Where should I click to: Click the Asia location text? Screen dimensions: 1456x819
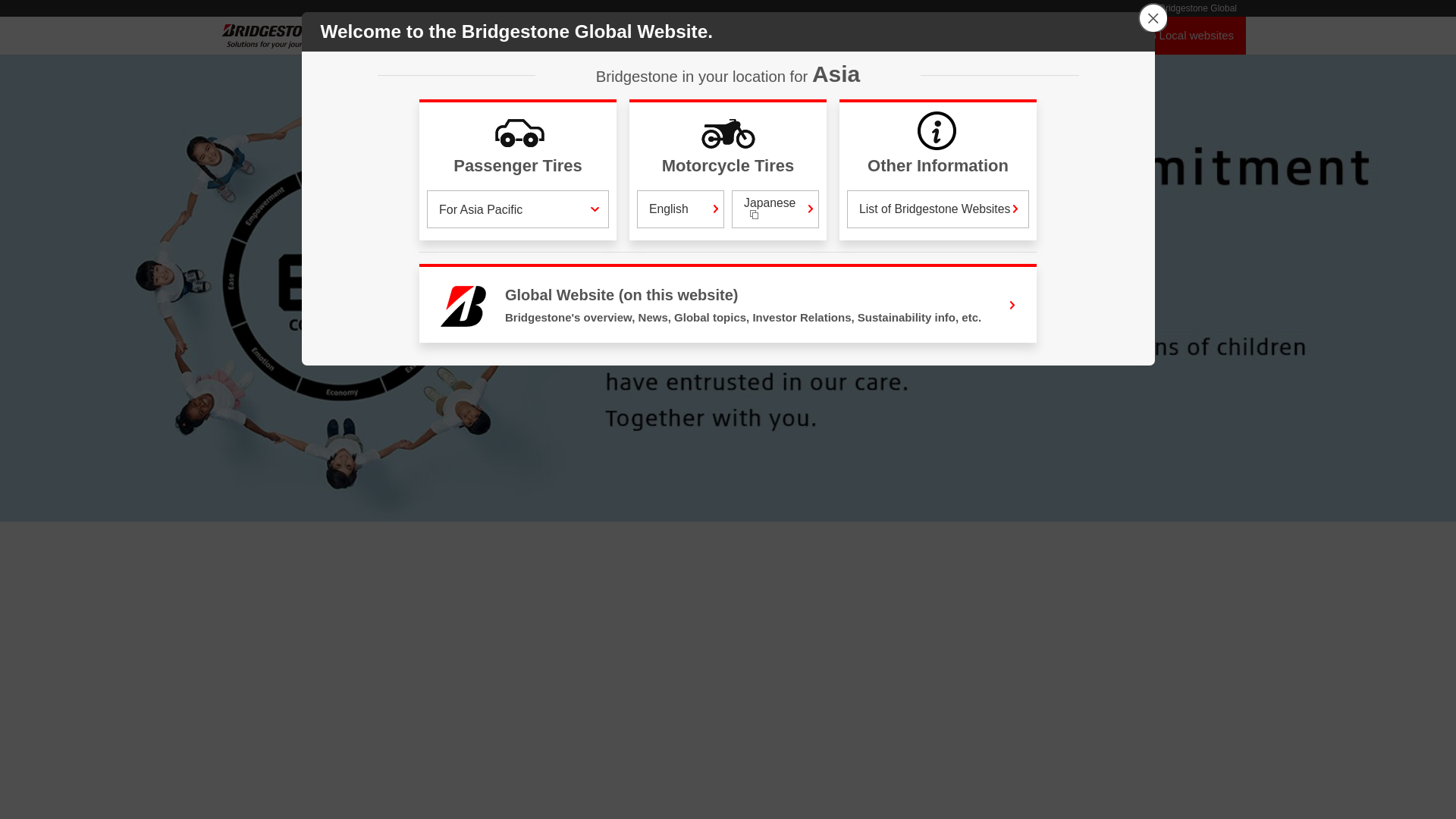click(836, 74)
